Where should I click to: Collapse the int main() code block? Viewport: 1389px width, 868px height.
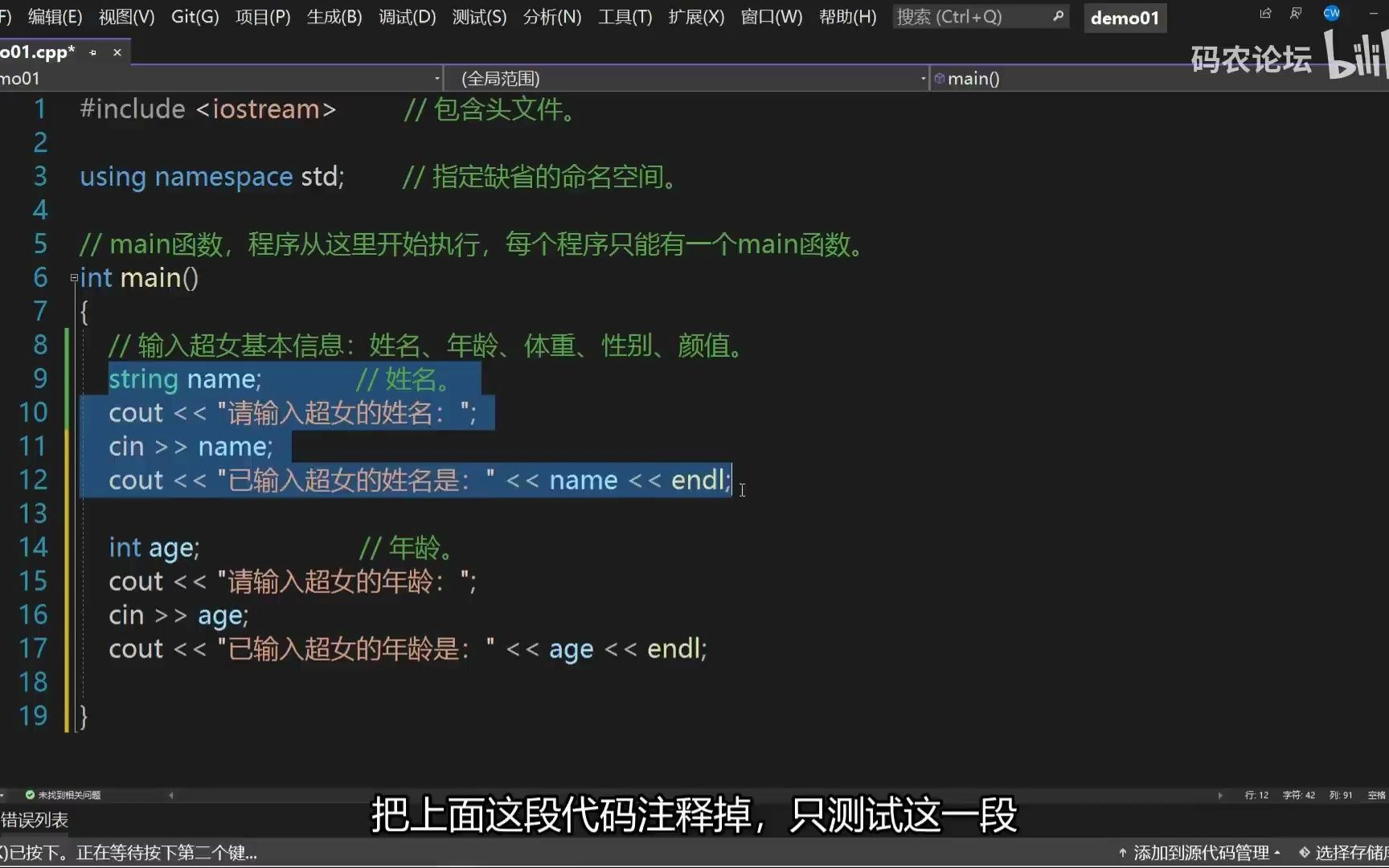click(74, 278)
